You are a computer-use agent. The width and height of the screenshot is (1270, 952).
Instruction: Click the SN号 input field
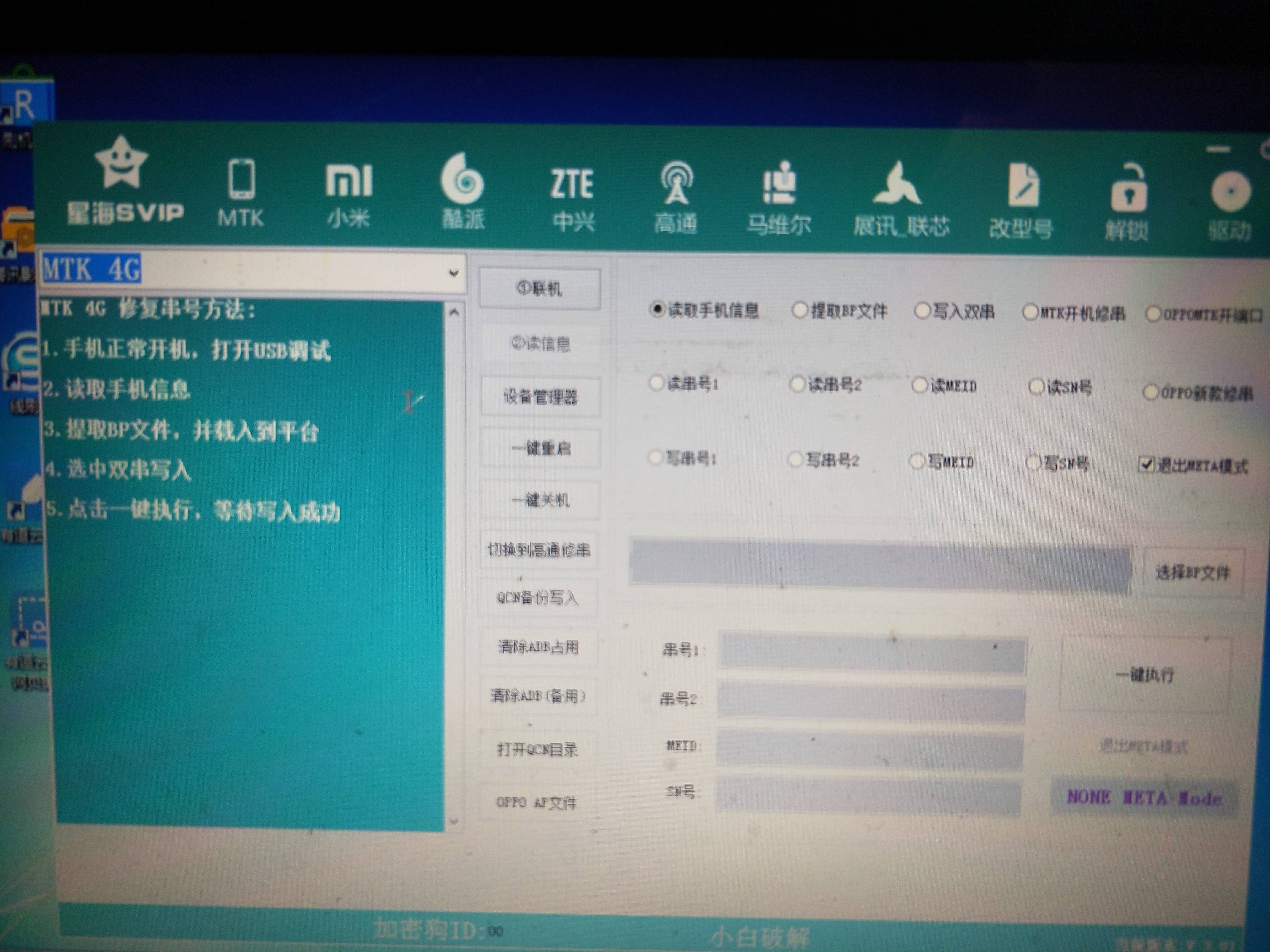[868, 795]
